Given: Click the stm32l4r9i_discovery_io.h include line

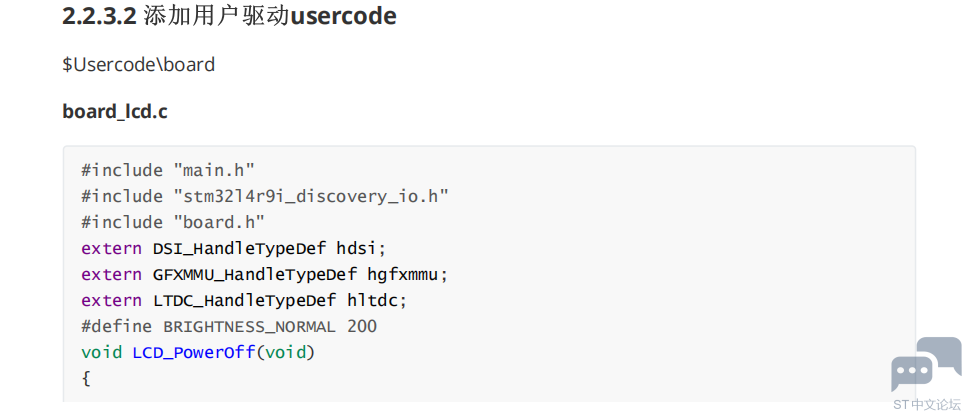Looking at the screenshot, I should click(x=265, y=196).
